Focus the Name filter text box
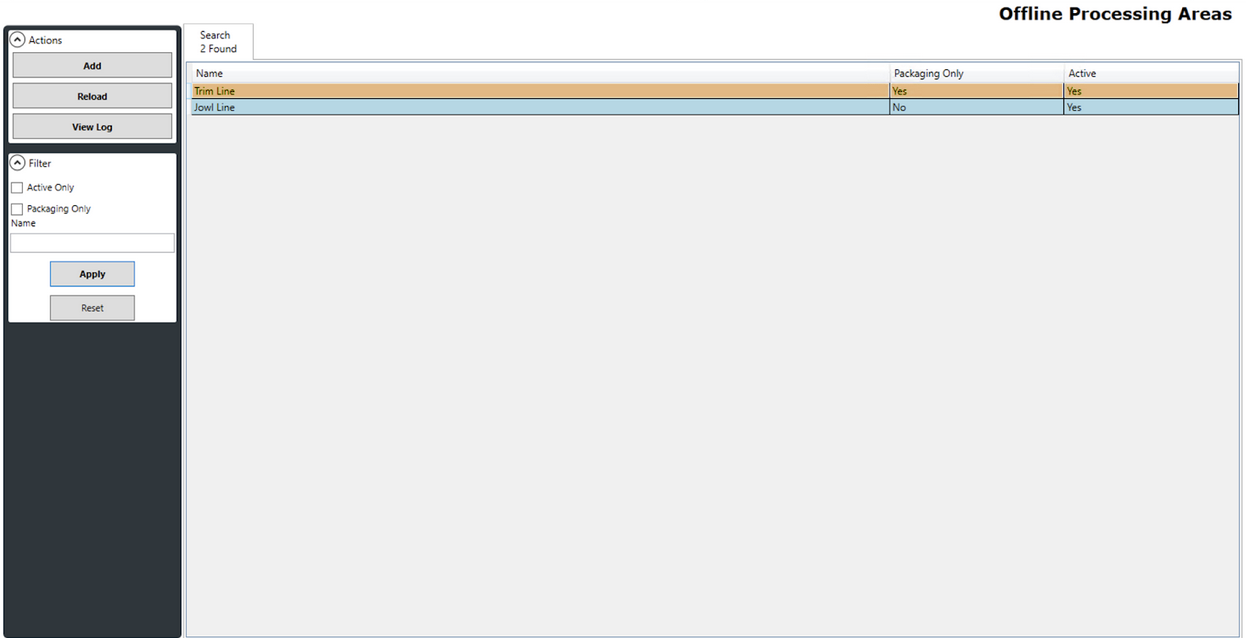 tap(92, 243)
